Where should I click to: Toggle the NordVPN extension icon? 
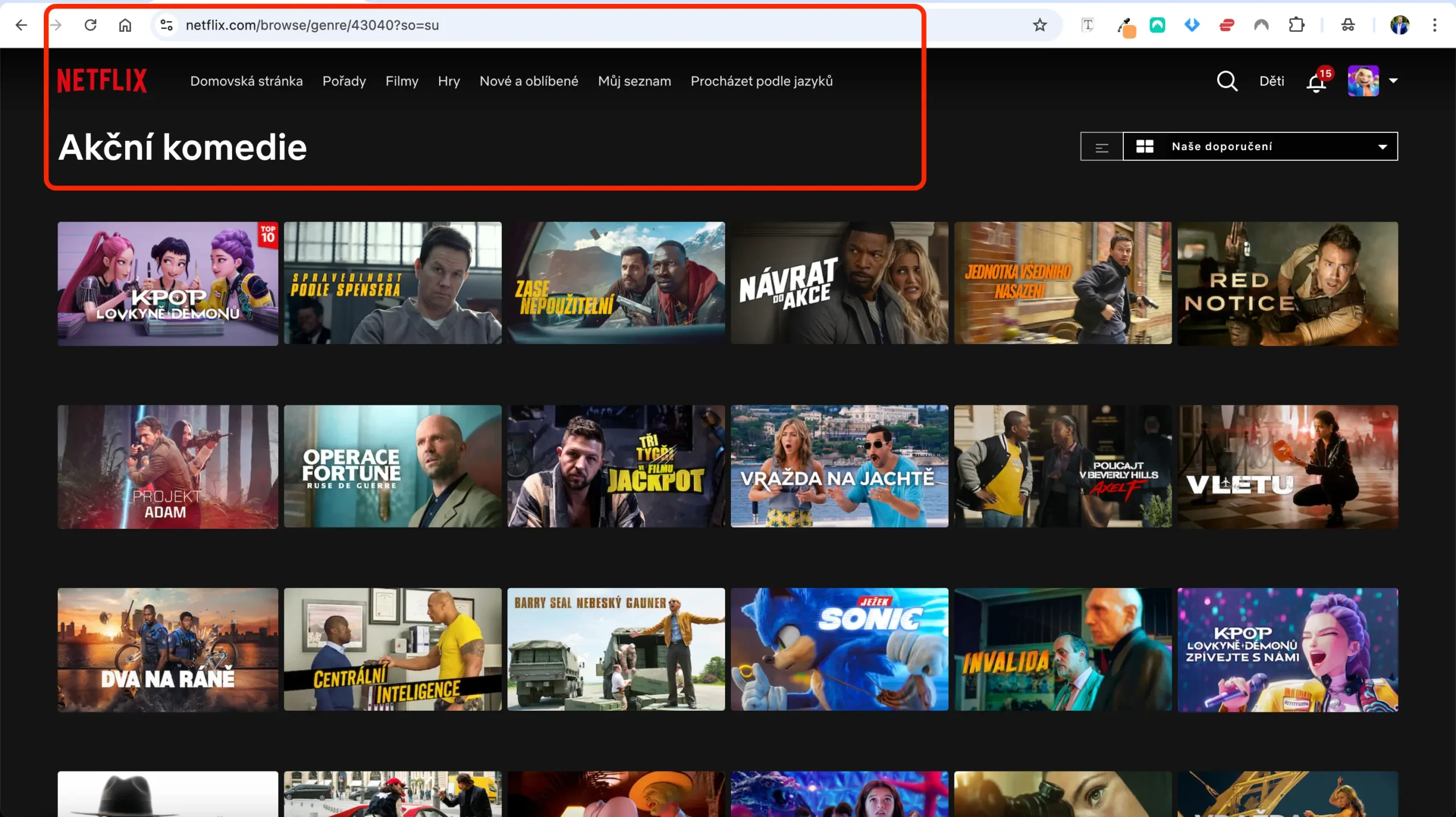click(x=1261, y=25)
